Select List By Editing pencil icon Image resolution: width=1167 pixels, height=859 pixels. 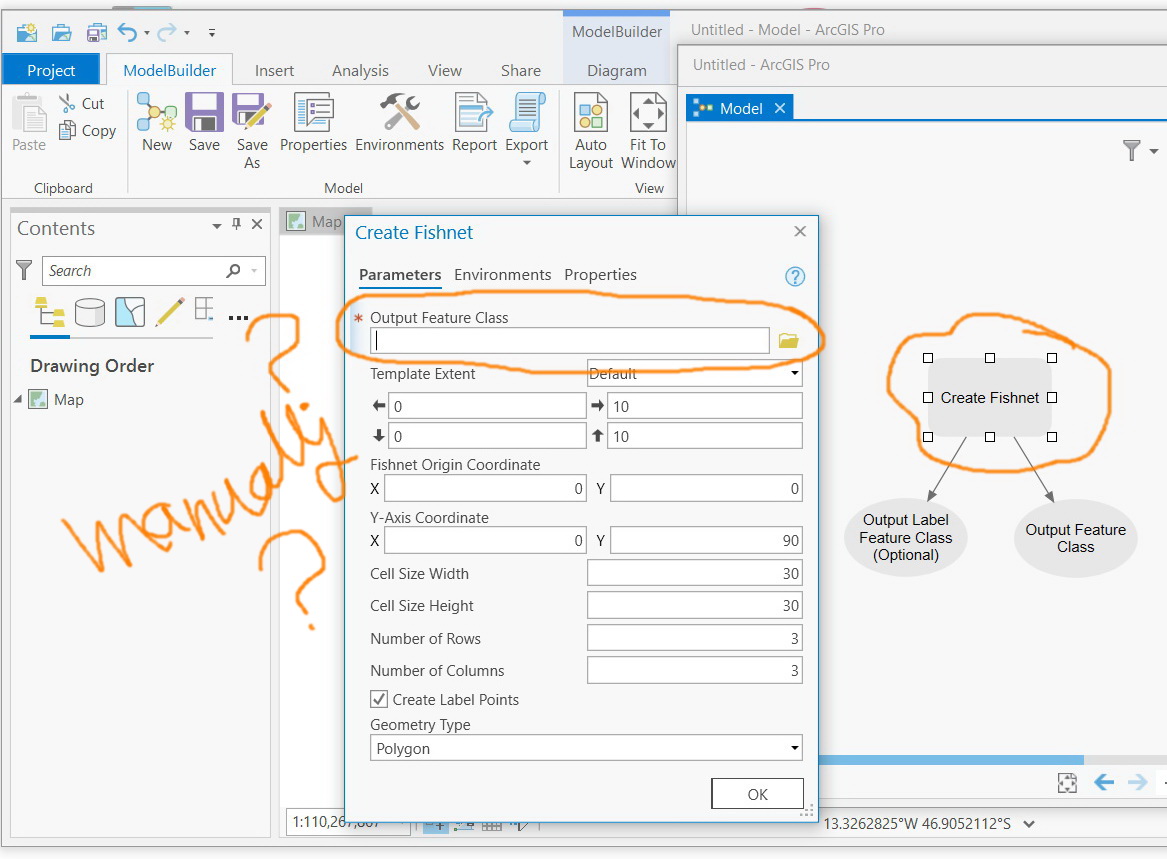(170, 312)
